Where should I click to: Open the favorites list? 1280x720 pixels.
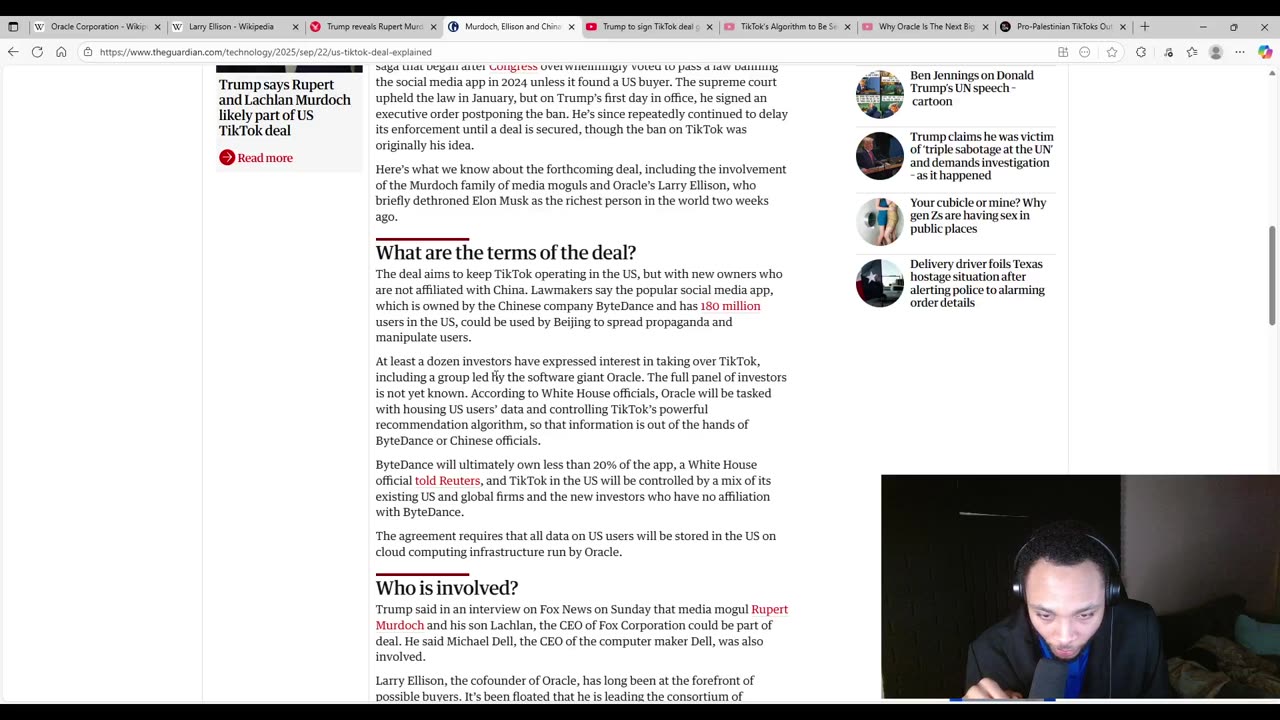[1191, 52]
